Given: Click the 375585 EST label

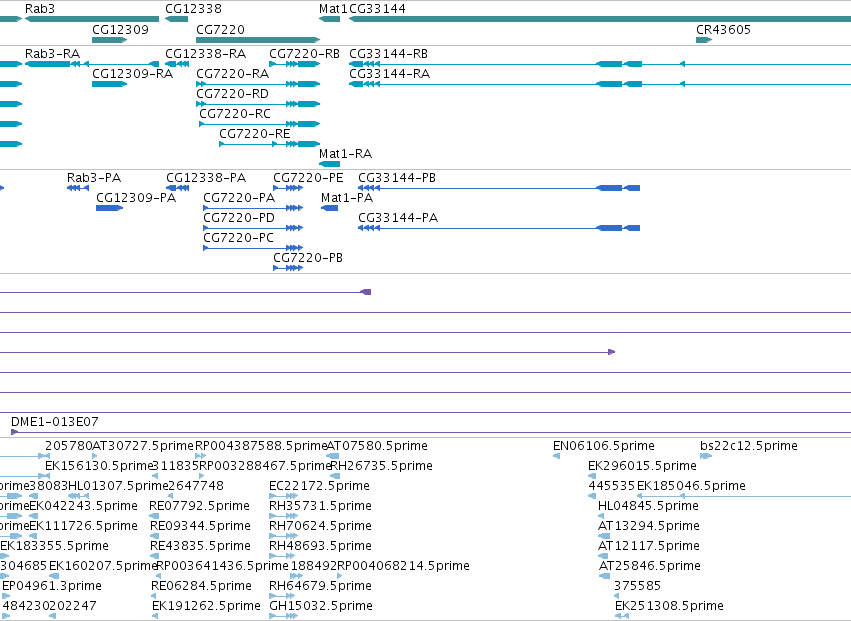Looking at the screenshot, I should point(638,586).
